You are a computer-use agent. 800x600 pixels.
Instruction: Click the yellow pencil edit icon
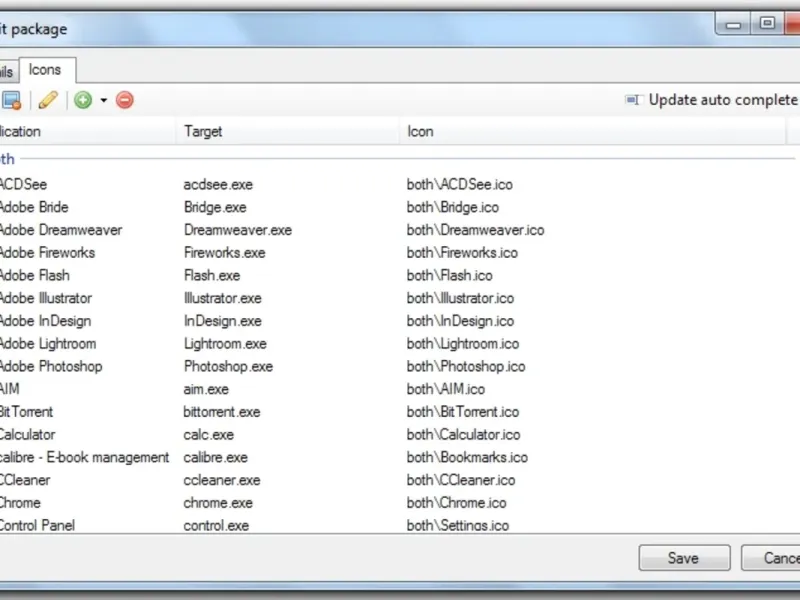click(48, 100)
